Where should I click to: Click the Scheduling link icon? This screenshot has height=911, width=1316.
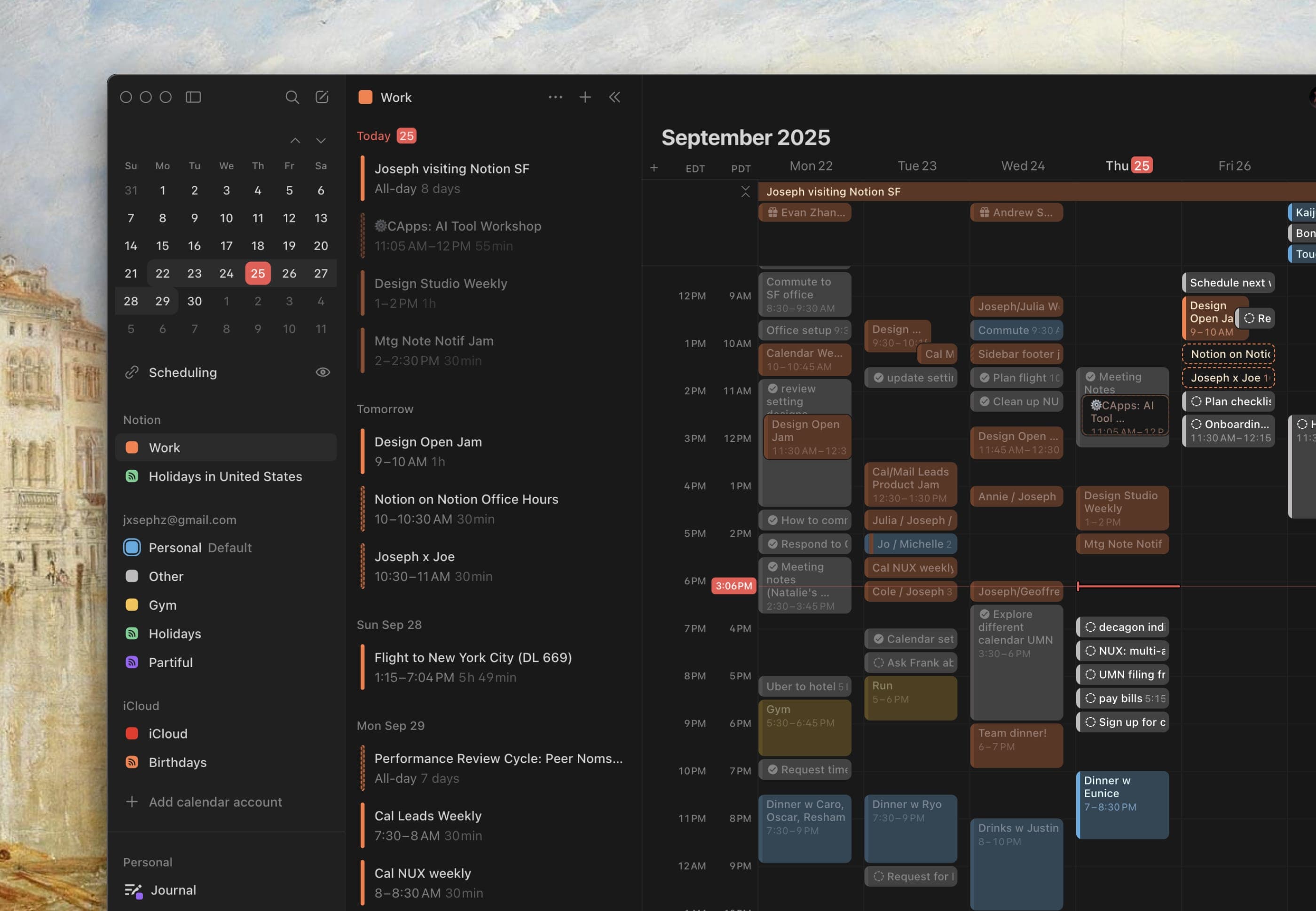coord(132,372)
